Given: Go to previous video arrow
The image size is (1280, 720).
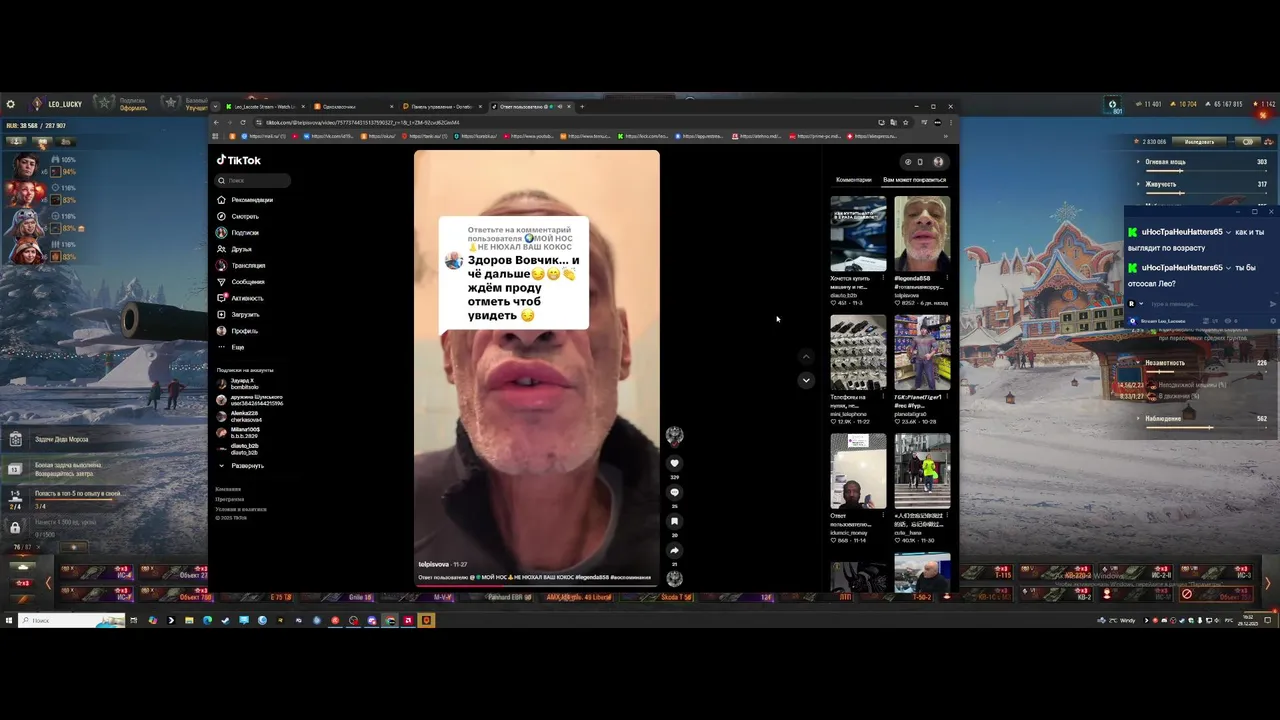Looking at the screenshot, I should [x=806, y=356].
